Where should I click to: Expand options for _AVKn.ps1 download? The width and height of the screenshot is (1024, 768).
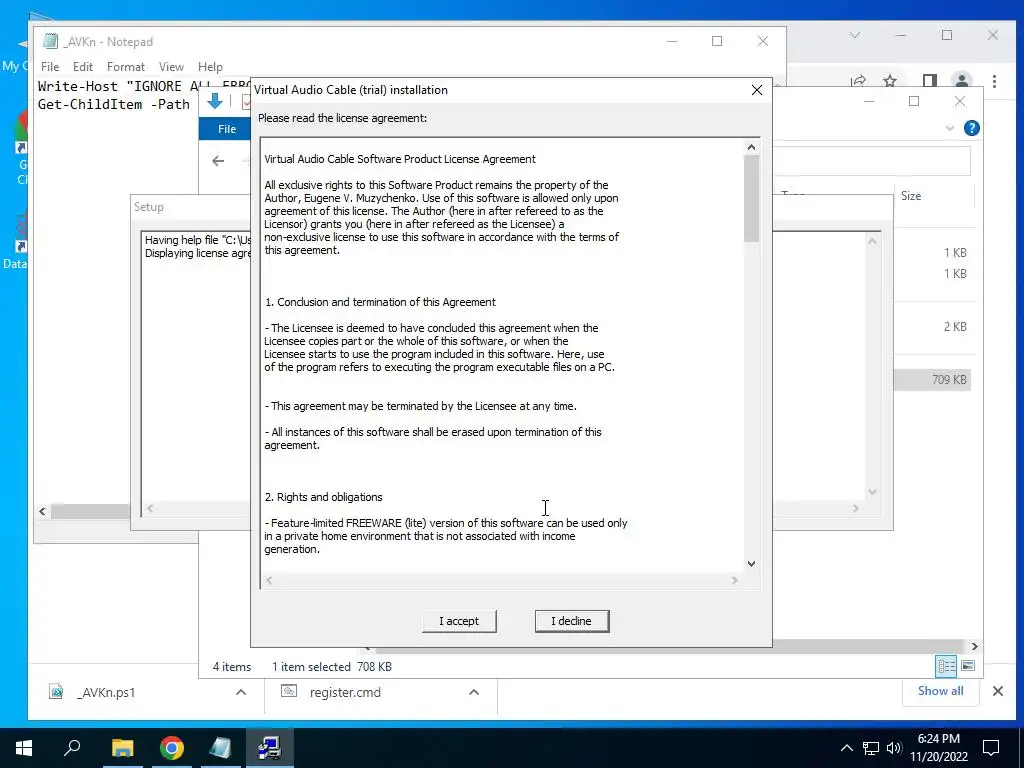pyautogui.click(x=240, y=692)
